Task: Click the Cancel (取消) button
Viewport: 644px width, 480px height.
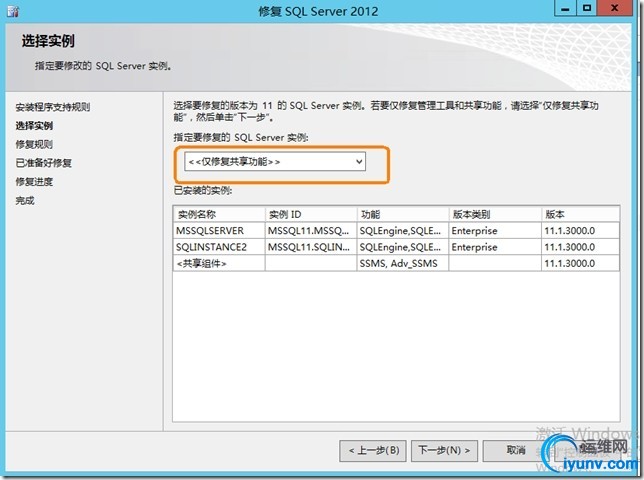Action: click(516, 450)
